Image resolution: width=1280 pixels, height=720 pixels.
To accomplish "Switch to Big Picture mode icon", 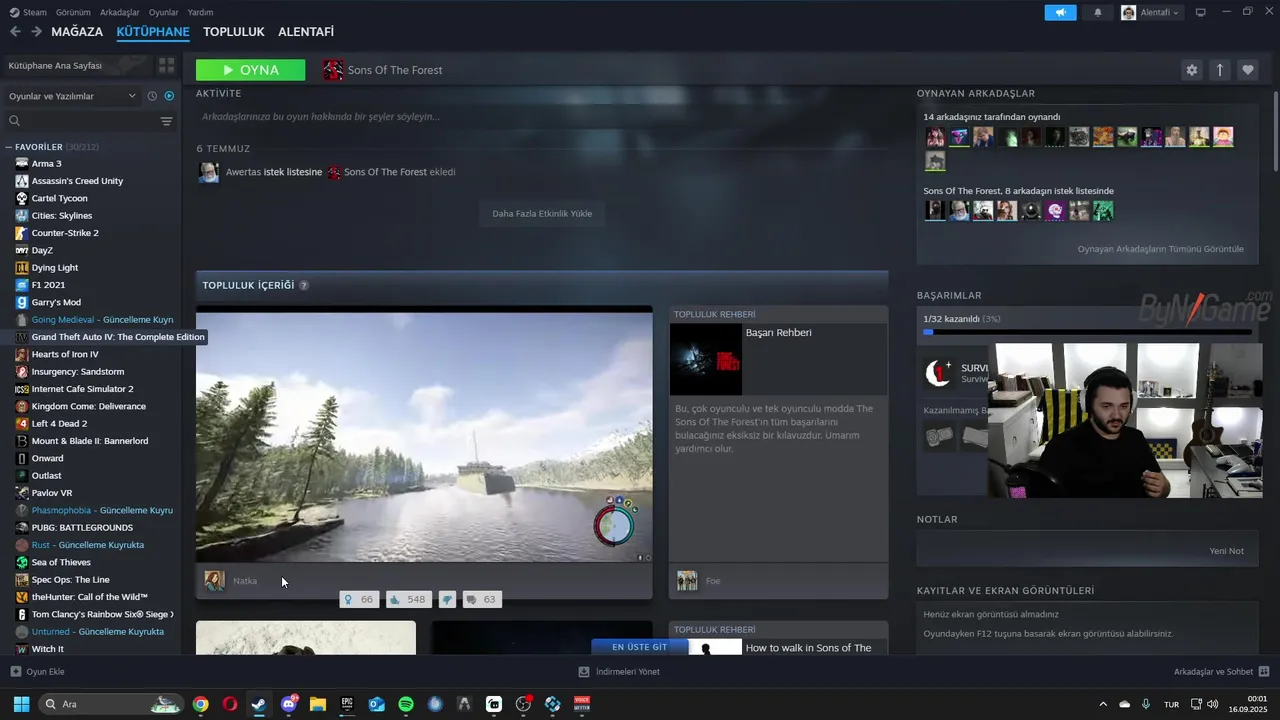I will [1201, 12].
